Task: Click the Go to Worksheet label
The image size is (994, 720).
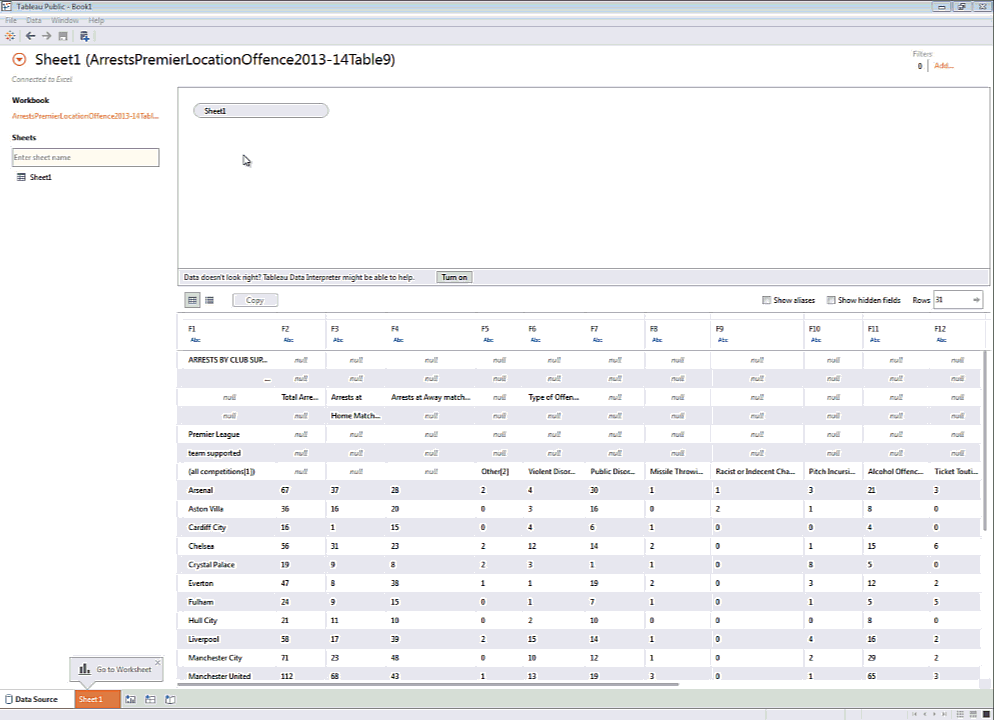Action: pyautogui.click(x=124, y=669)
